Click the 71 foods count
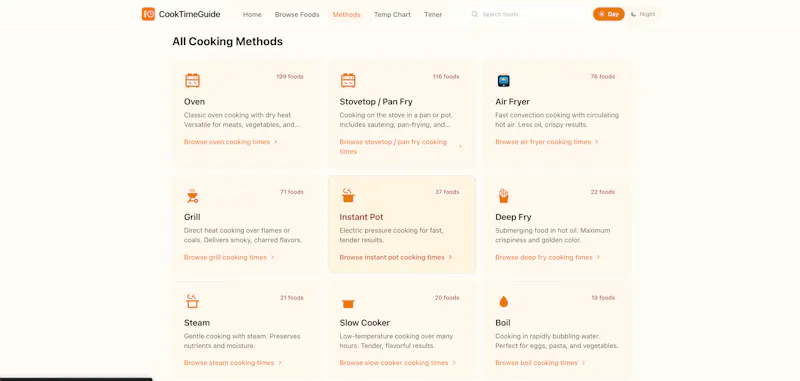The height and width of the screenshot is (381, 800). 292,192
